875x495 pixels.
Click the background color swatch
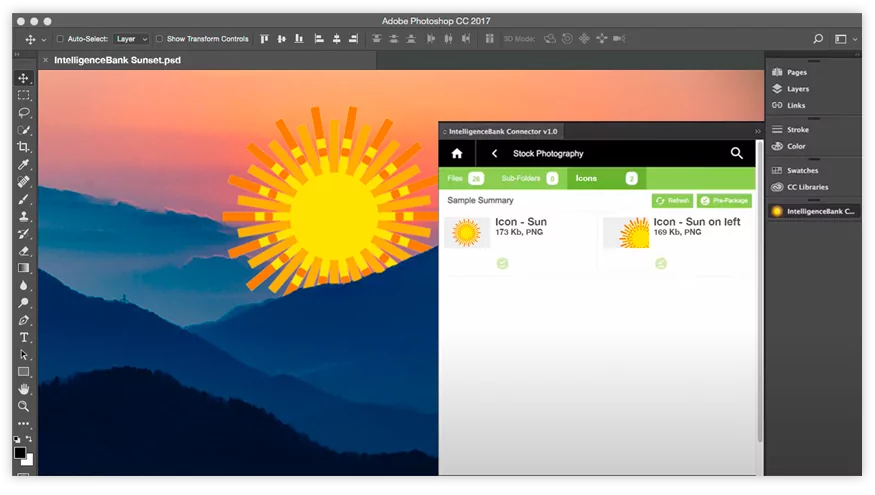pos(28,460)
